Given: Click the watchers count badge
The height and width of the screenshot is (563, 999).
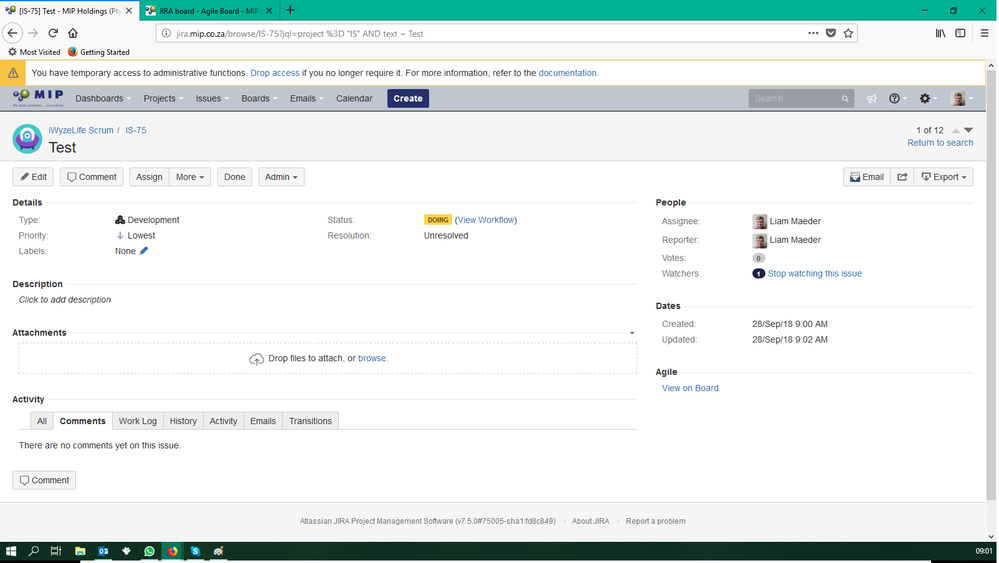Looking at the screenshot, I should (x=758, y=274).
